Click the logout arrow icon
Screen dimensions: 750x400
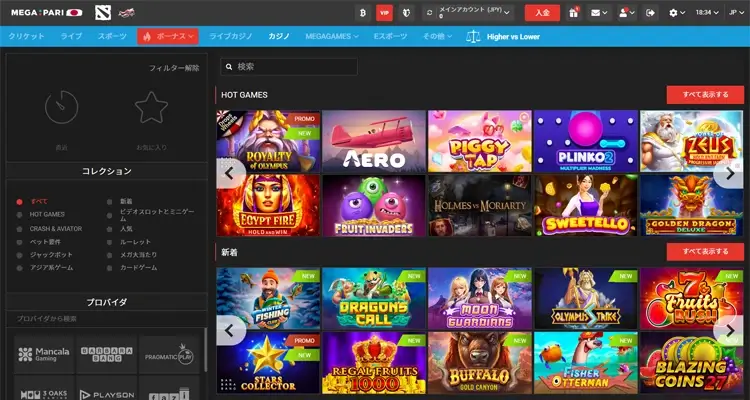(651, 13)
